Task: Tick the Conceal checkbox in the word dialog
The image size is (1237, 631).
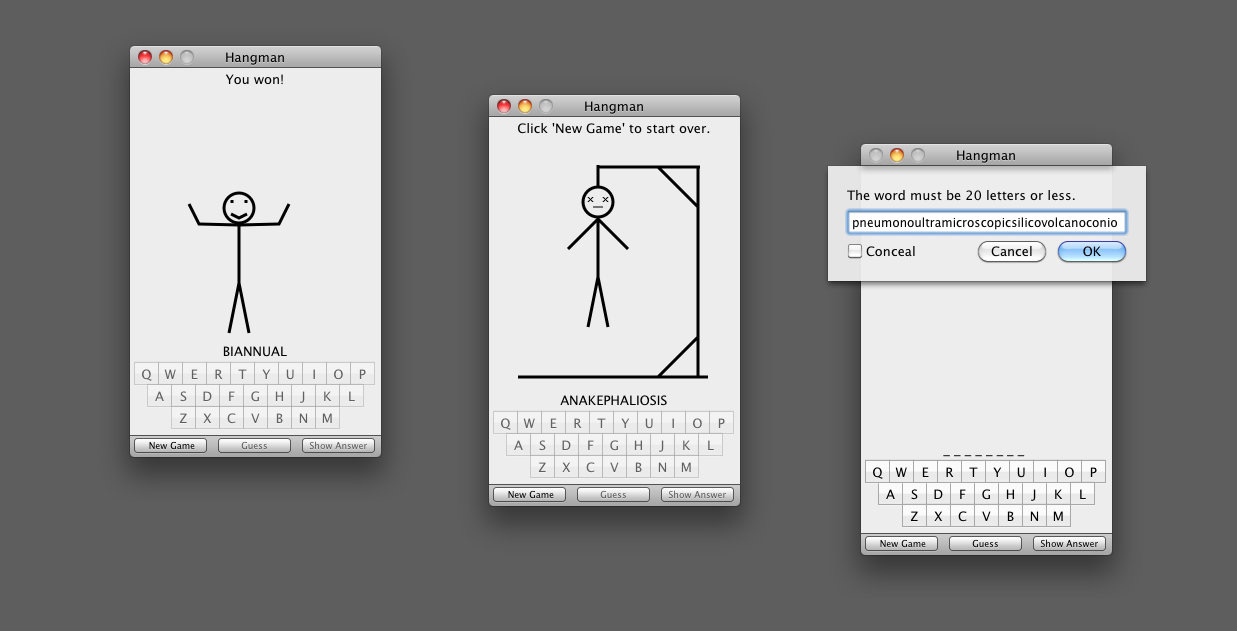Action: click(855, 252)
